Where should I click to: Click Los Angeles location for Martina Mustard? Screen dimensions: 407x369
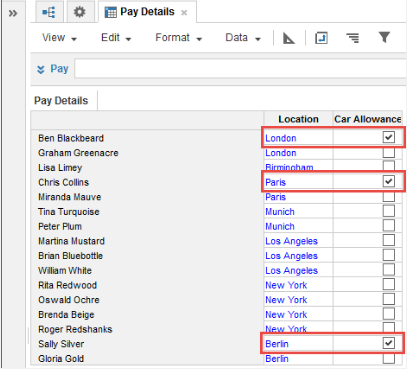(291, 241)
